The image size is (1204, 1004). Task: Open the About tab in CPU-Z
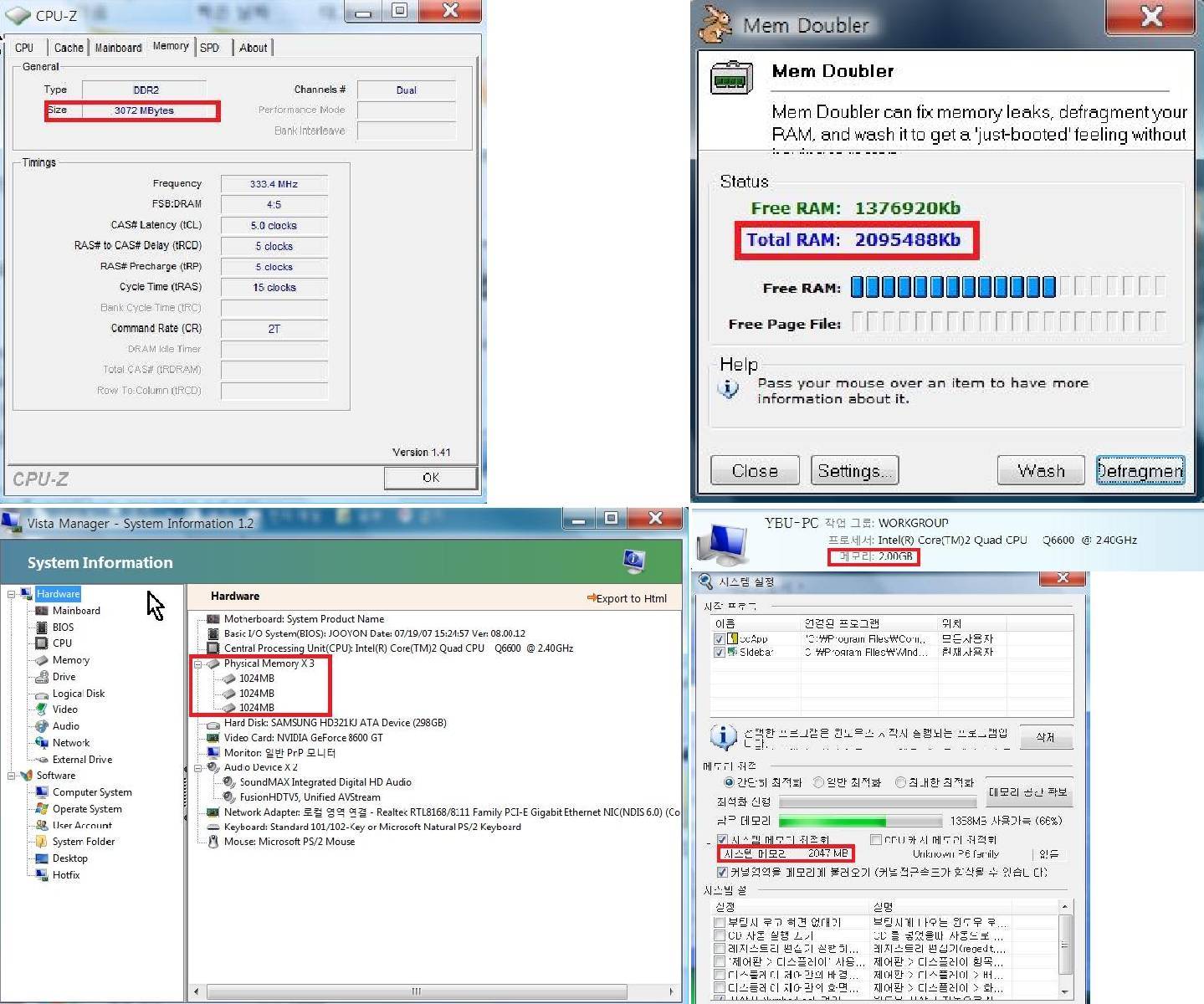254,48
